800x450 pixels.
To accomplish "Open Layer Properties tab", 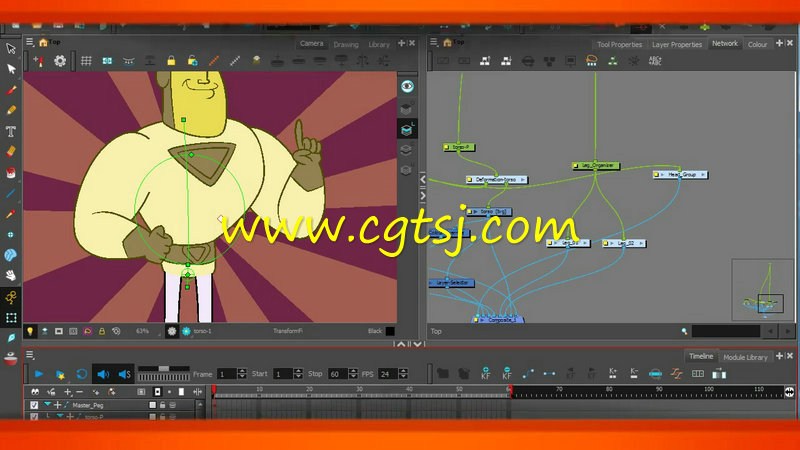I will 677,44.
